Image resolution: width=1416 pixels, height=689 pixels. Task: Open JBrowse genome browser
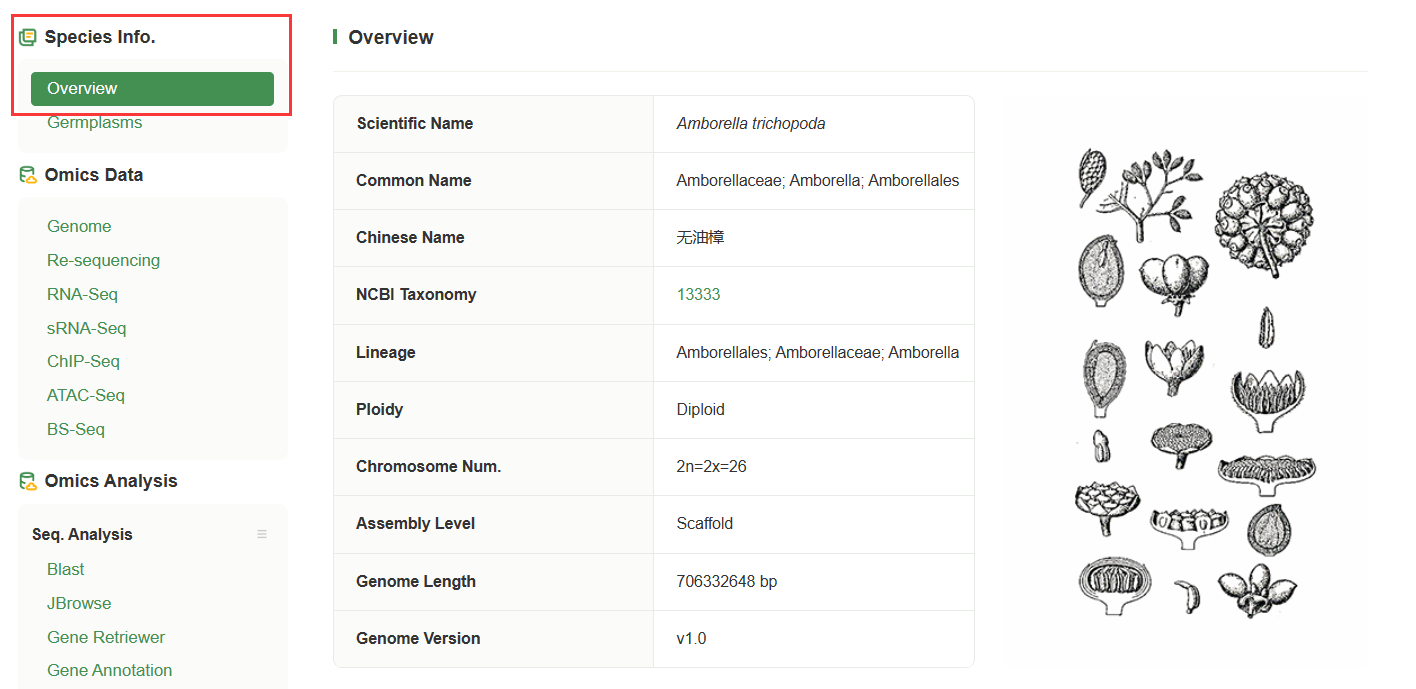coord(79,603)
